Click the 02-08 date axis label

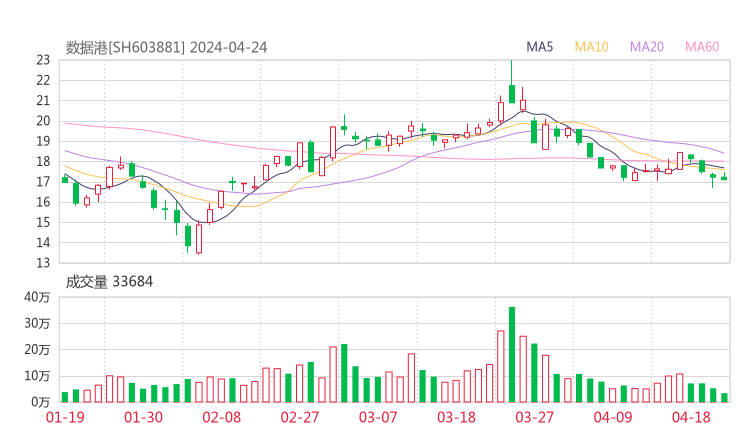pos(222,417)
